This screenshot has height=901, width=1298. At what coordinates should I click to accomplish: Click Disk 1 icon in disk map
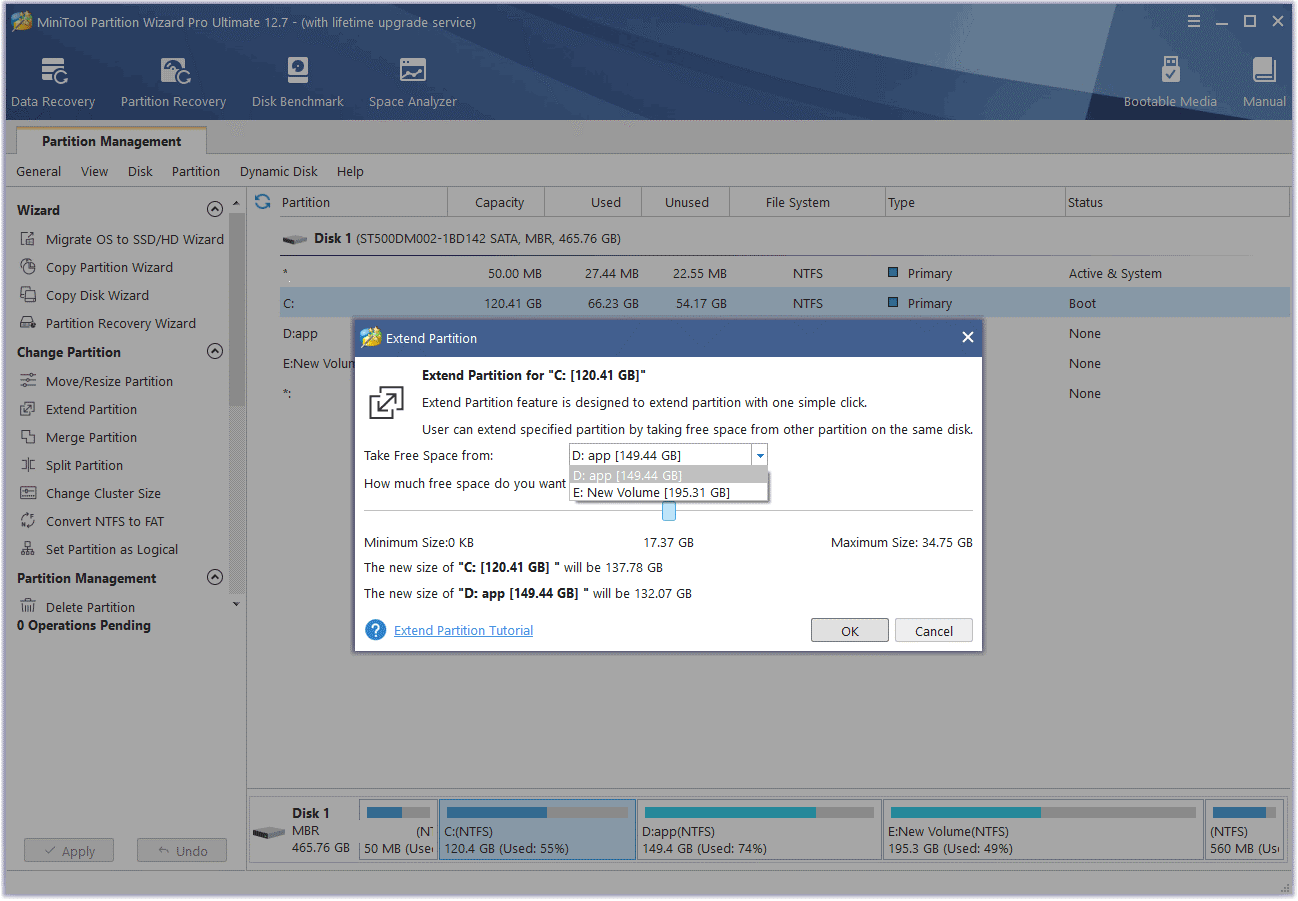click(x=267, y=832)
